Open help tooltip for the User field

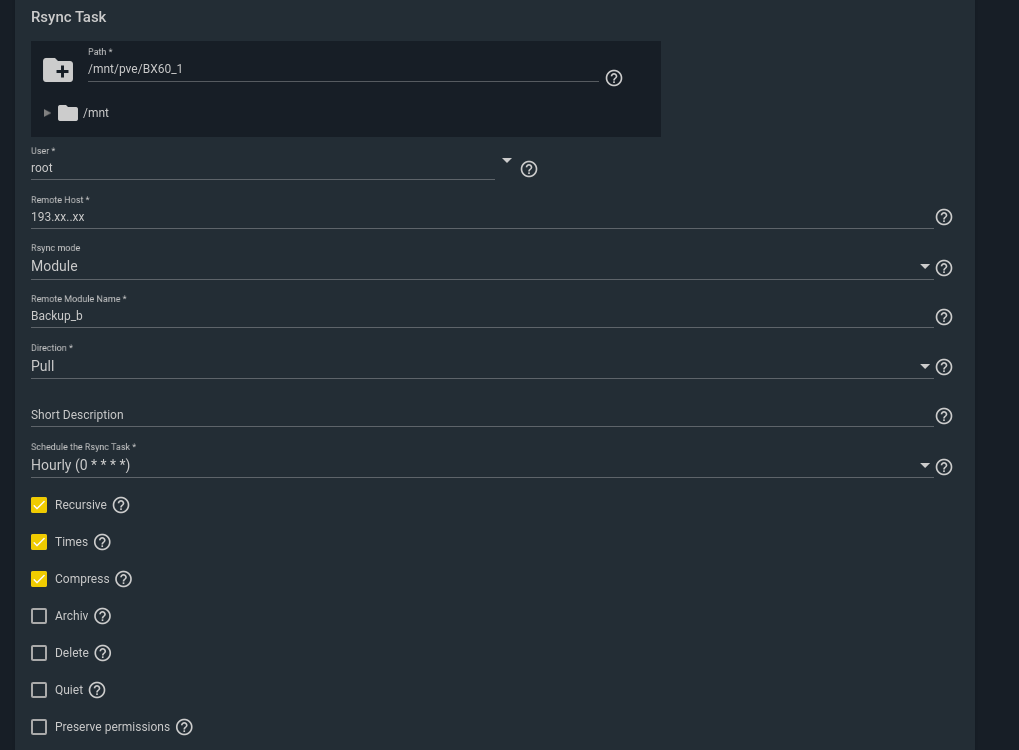coord(529,169)
